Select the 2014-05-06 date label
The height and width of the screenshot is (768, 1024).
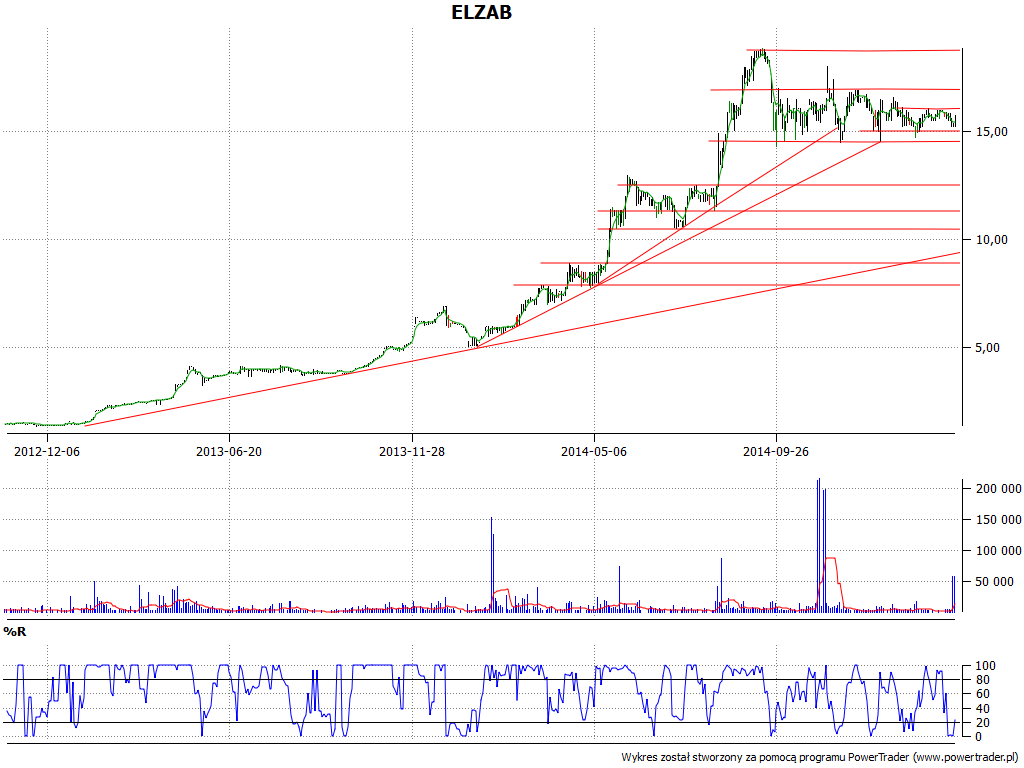[594, 451]
